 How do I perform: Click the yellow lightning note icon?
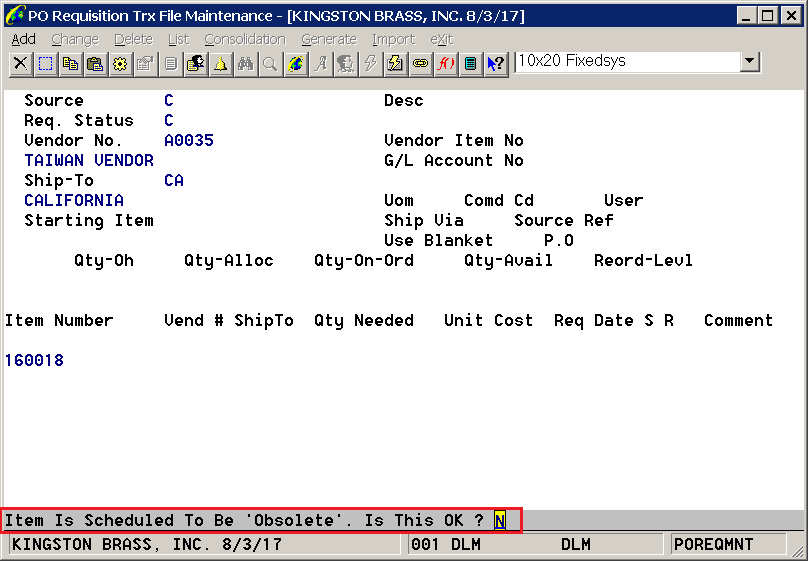click(395, 64)
